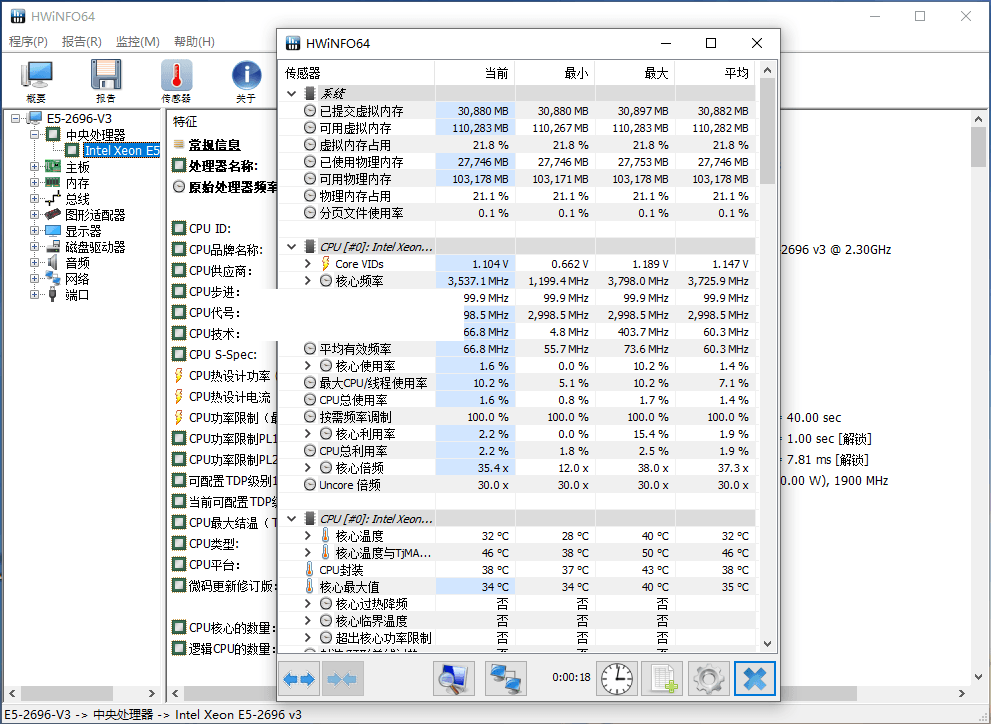Click the CPU封装 thermometer icon

[x=310, y=570]
